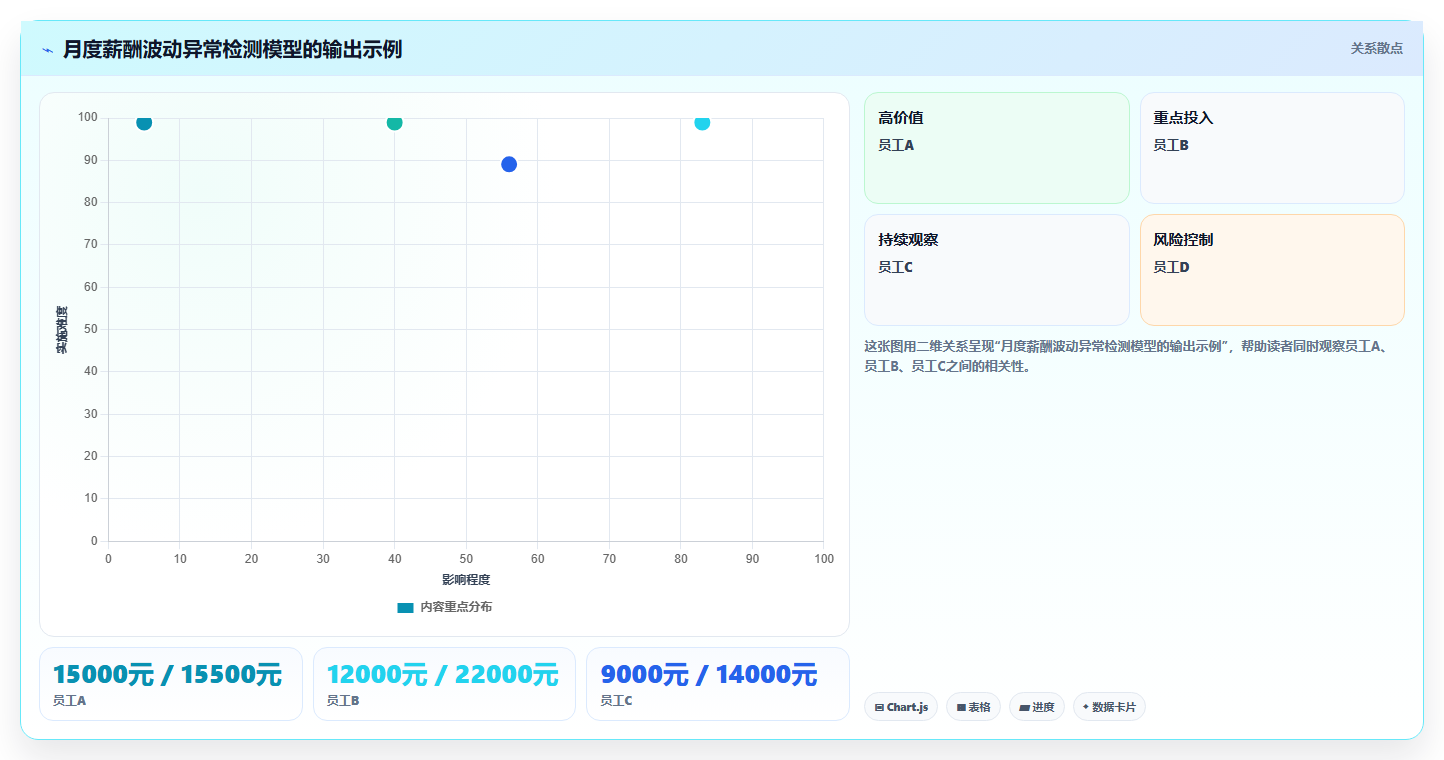Image resolution: width=1444 pixels, height=760 pixels.
Task: Click the x-axis tick label 50
Action: click(466, 559)
